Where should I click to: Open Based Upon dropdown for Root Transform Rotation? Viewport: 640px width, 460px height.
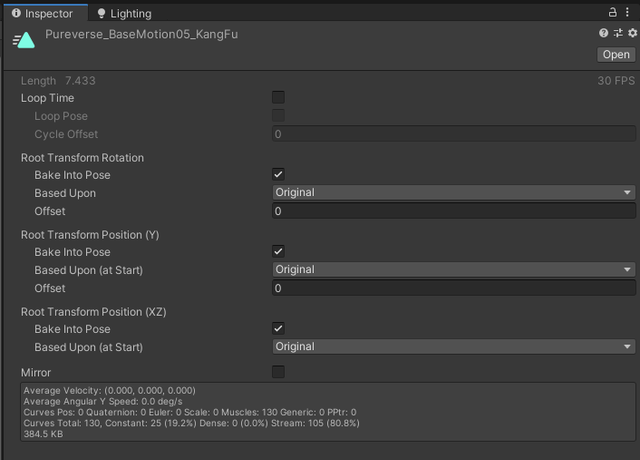coord(454,193)
